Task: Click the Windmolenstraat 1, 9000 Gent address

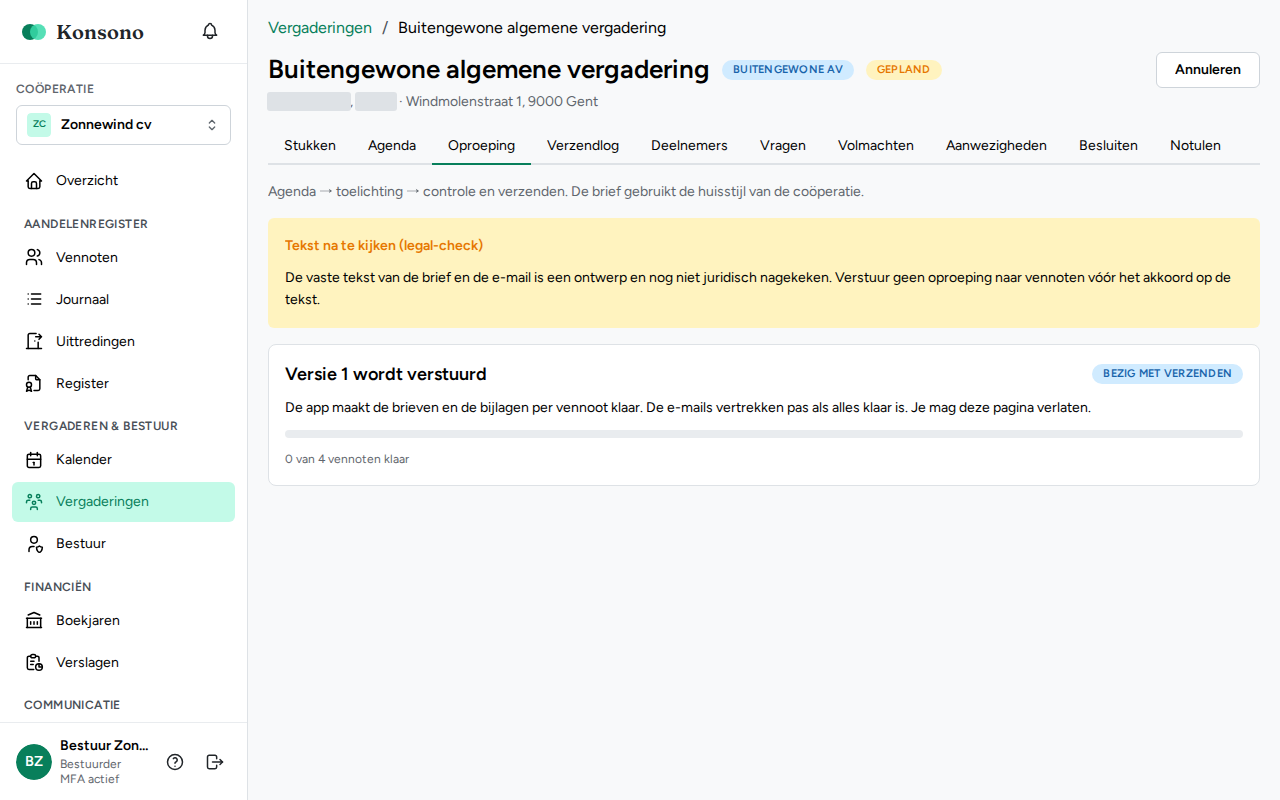Action: point(502,102)
